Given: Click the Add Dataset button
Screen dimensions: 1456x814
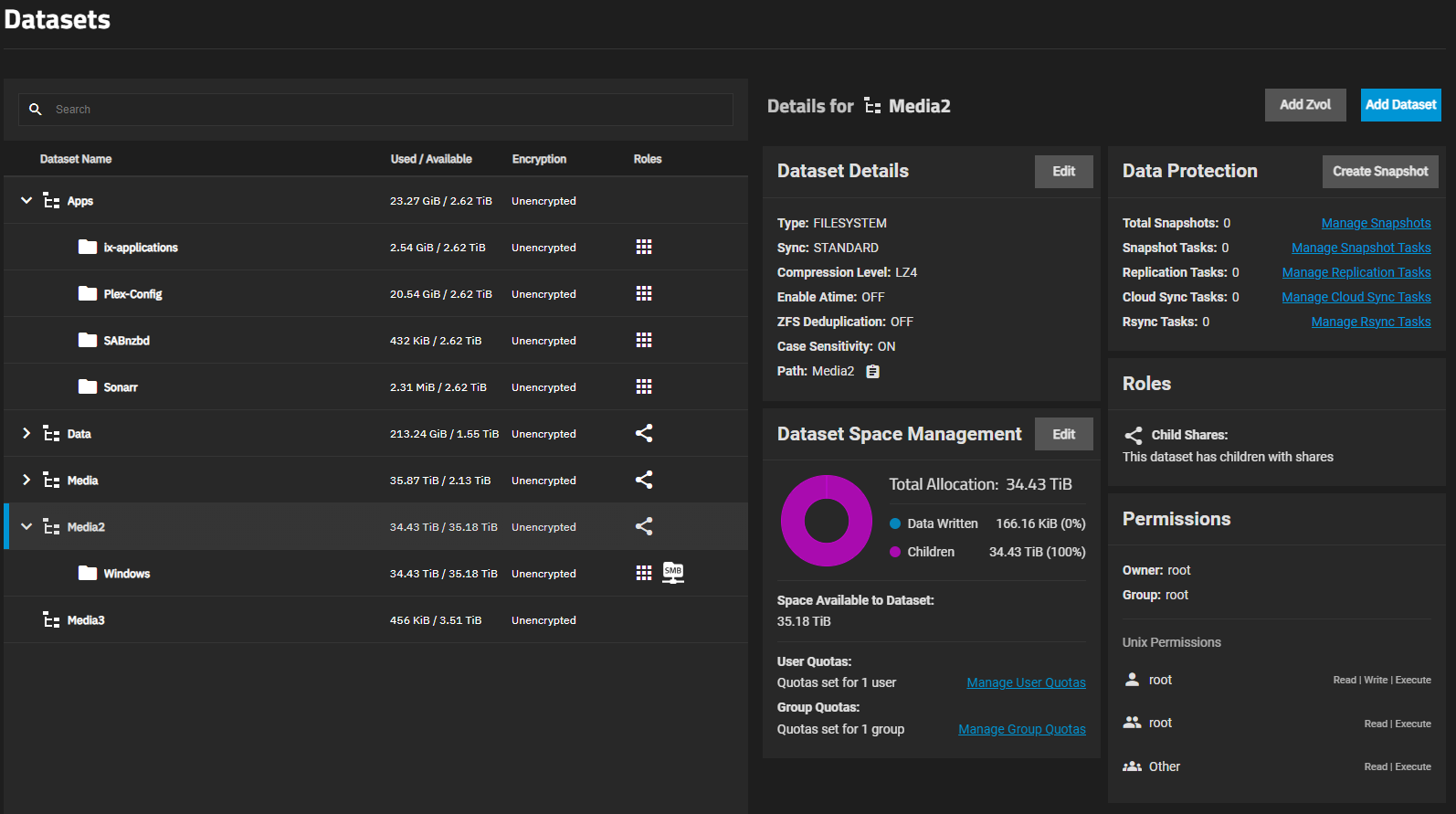Looking at the screenshot, I should [x=1400, y=105].
